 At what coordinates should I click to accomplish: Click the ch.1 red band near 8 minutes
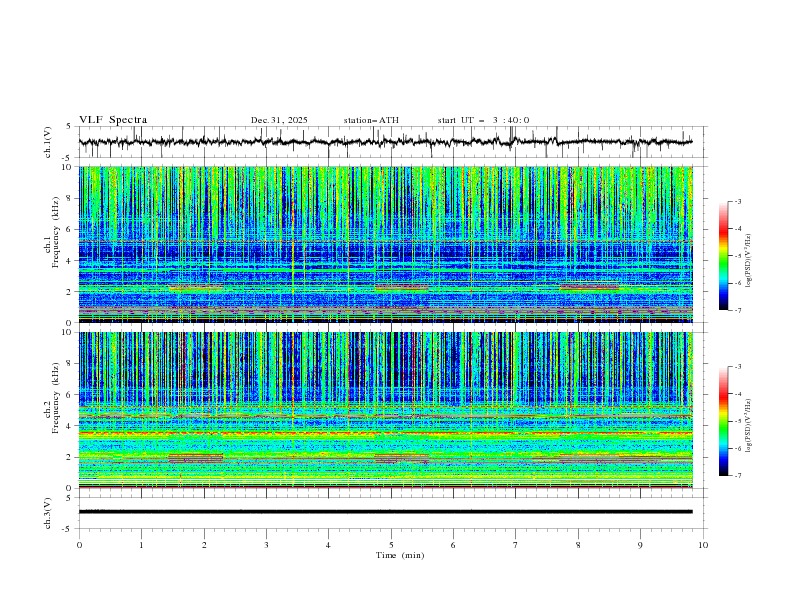click(x=589, y=288)
